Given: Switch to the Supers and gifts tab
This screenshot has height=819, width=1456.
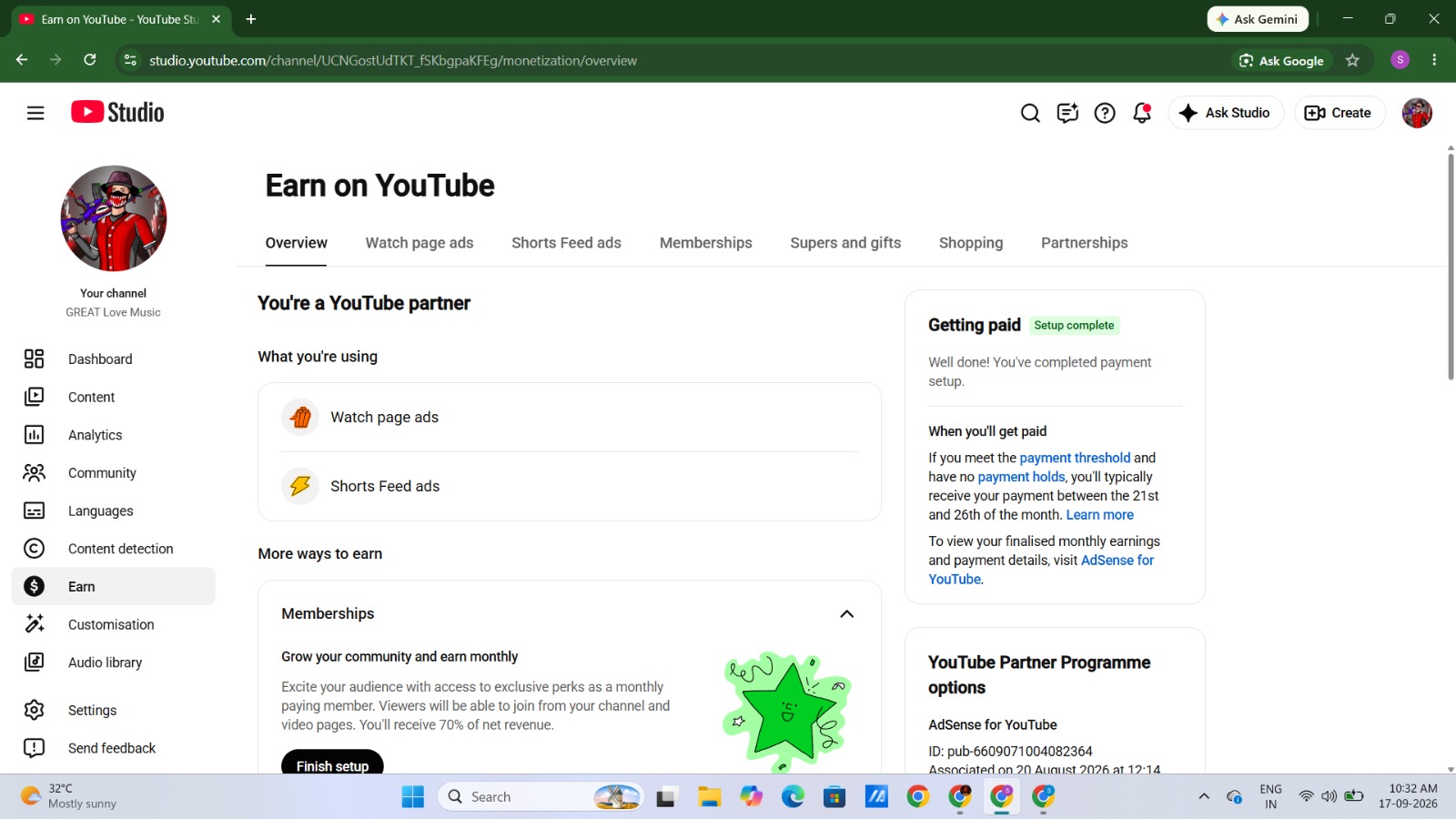Looking at the screenshot, I should [845, 243].
